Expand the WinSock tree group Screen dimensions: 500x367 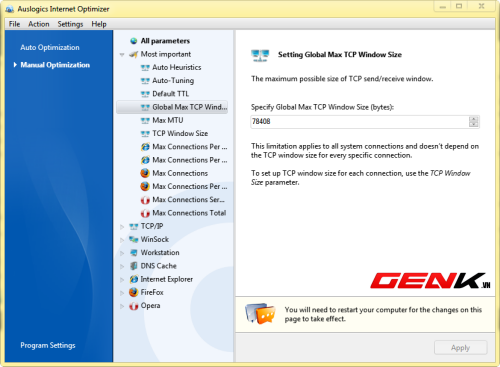point(122,240)
